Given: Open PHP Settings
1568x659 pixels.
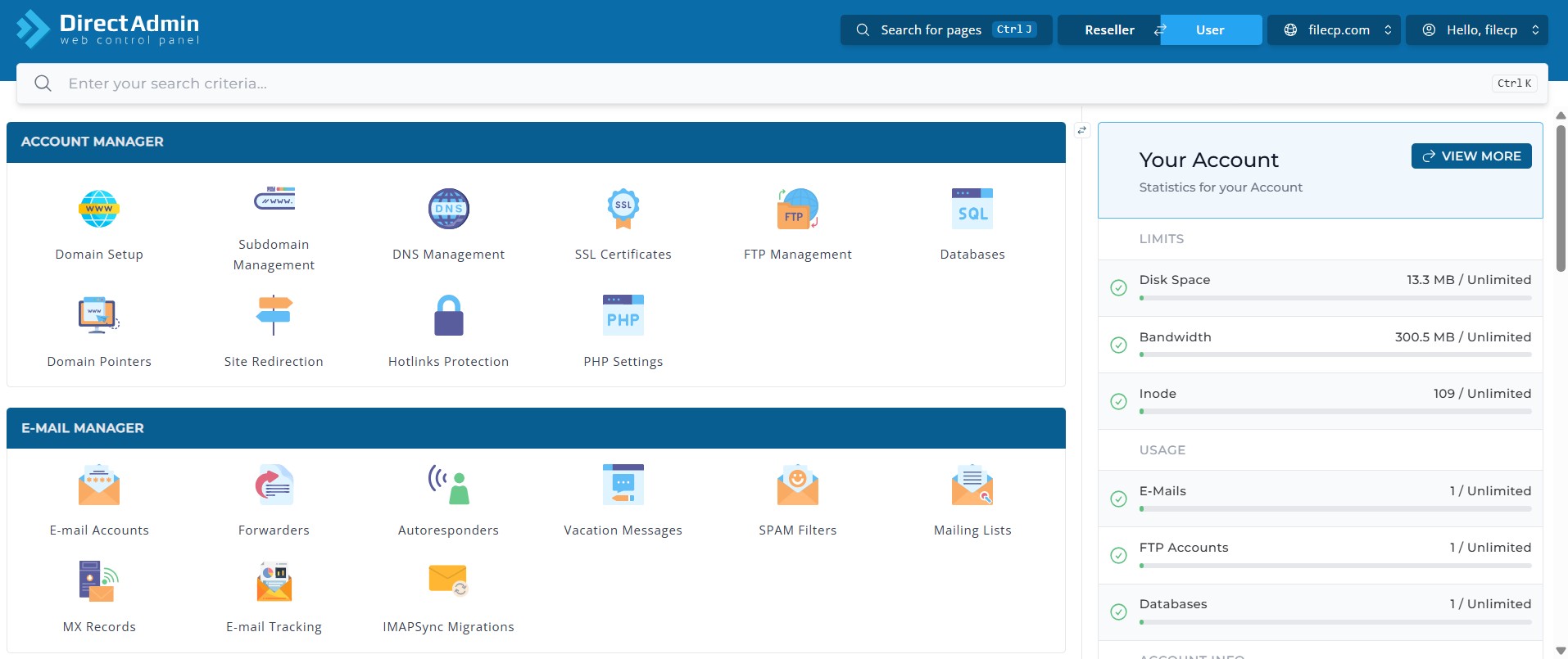Looking at the screenshot, I should click(x=623, y=316).
